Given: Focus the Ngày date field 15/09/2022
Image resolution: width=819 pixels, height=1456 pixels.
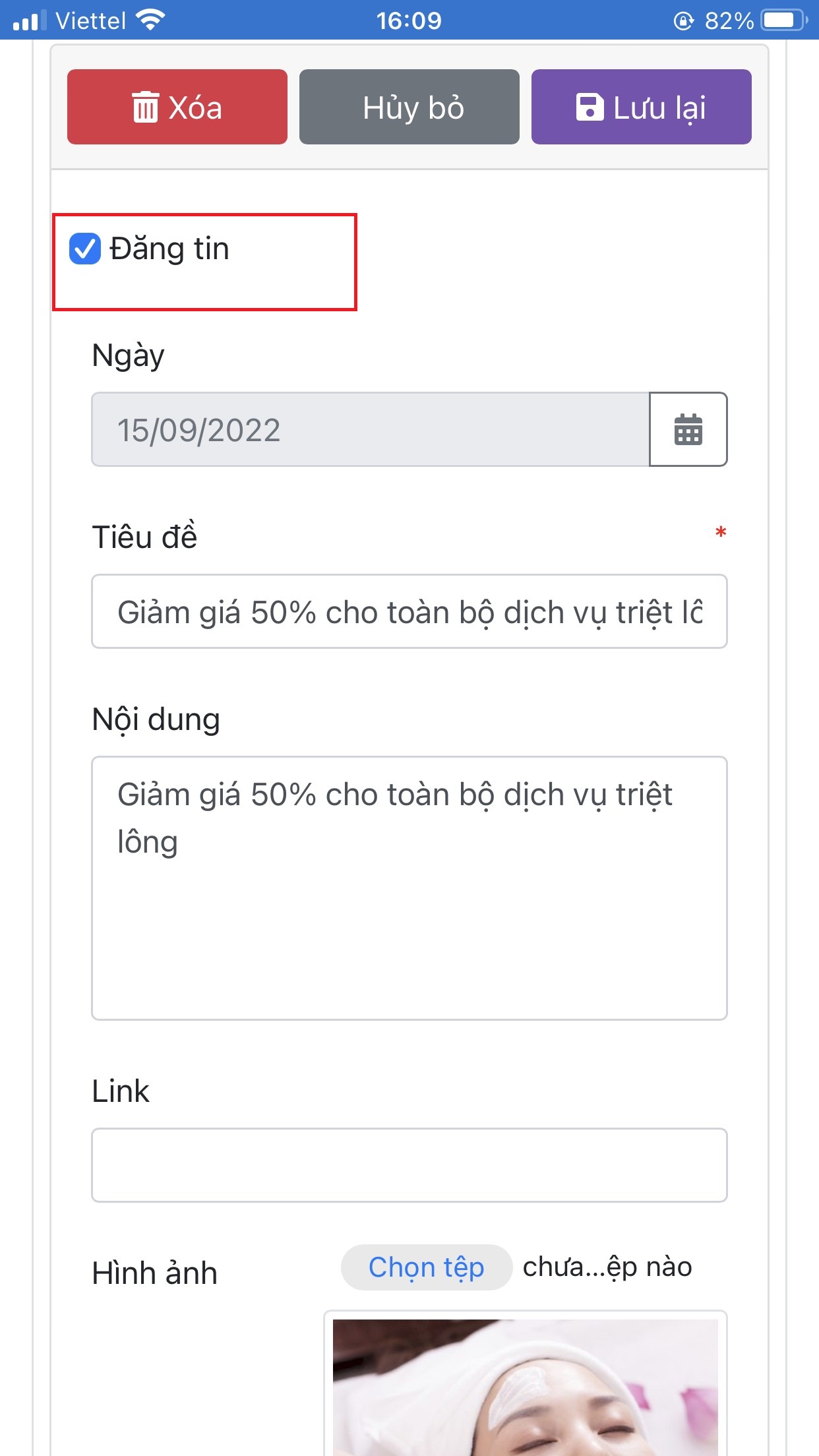Looking at the screenshot, I should [371, 429].
